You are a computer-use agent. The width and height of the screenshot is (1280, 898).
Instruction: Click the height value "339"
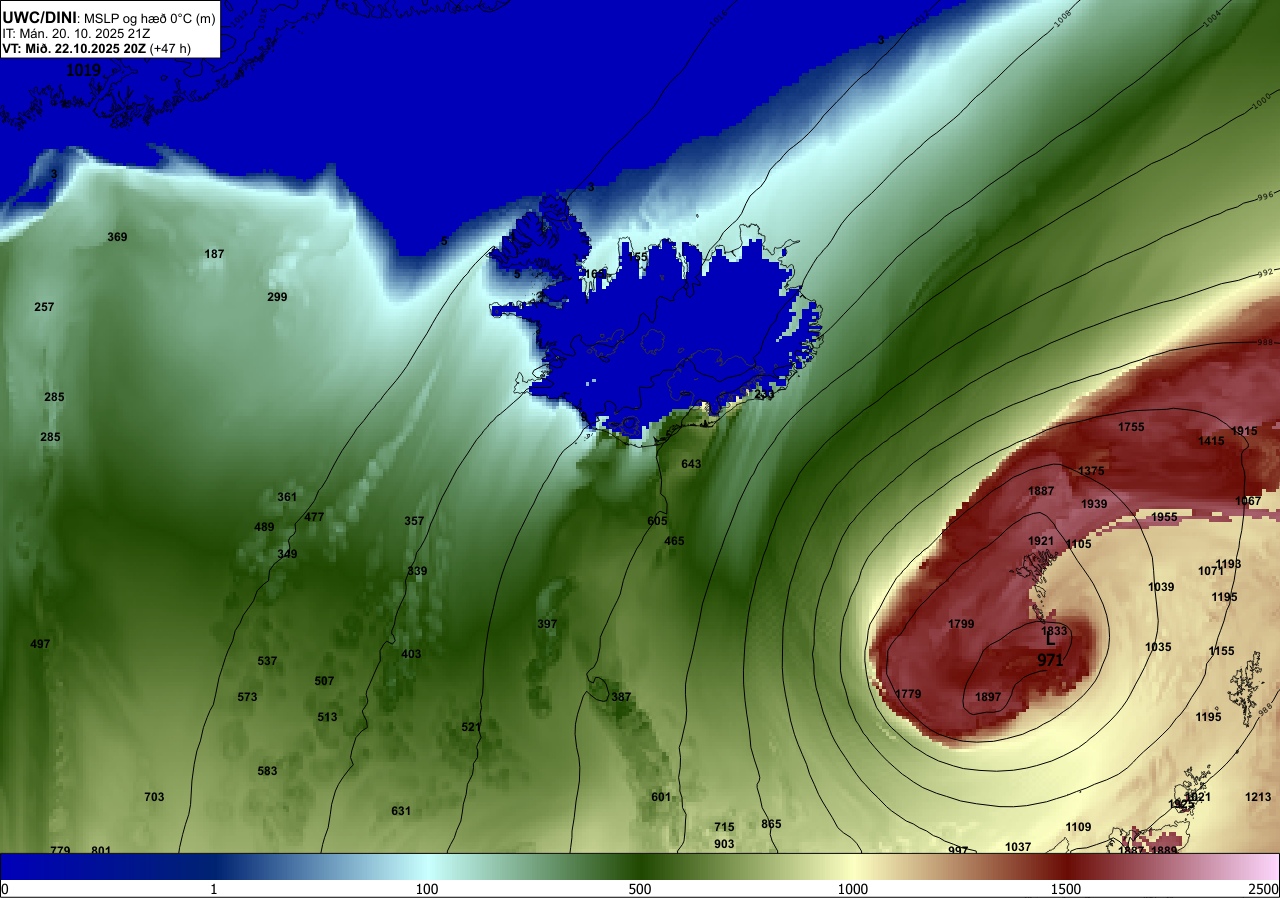click(417, 571)
